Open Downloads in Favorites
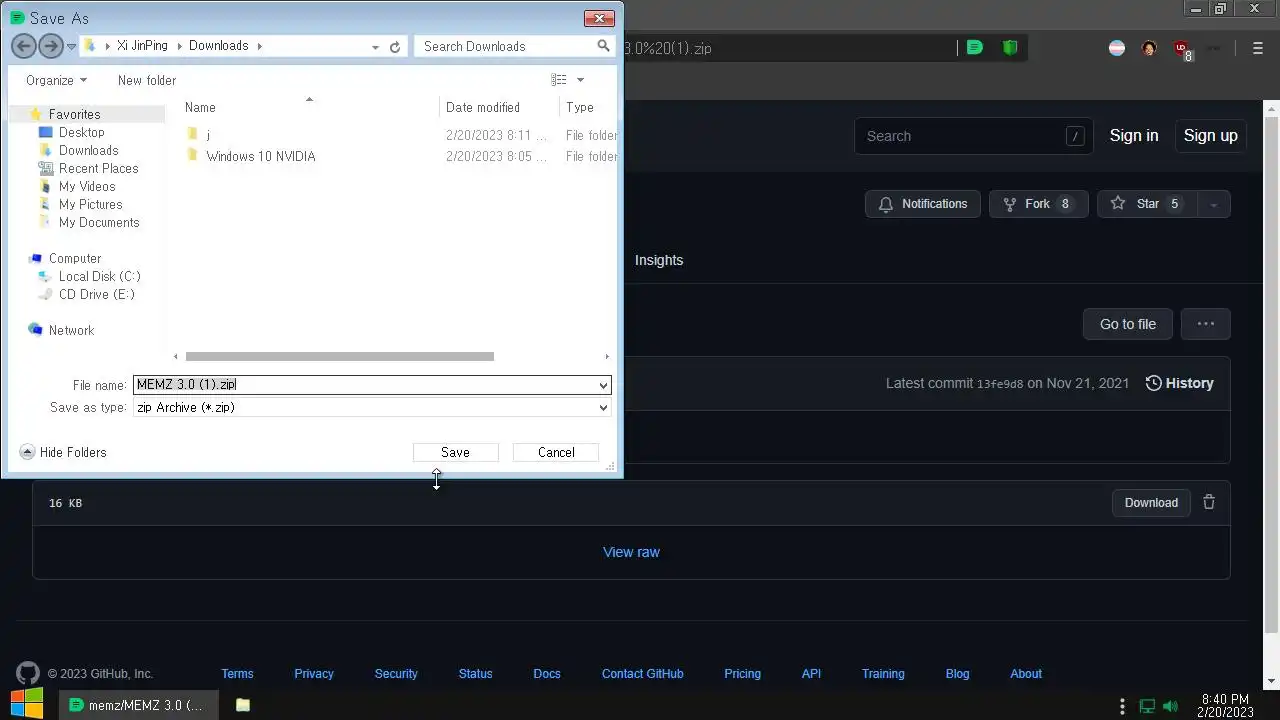 click(x=88, y=150)
